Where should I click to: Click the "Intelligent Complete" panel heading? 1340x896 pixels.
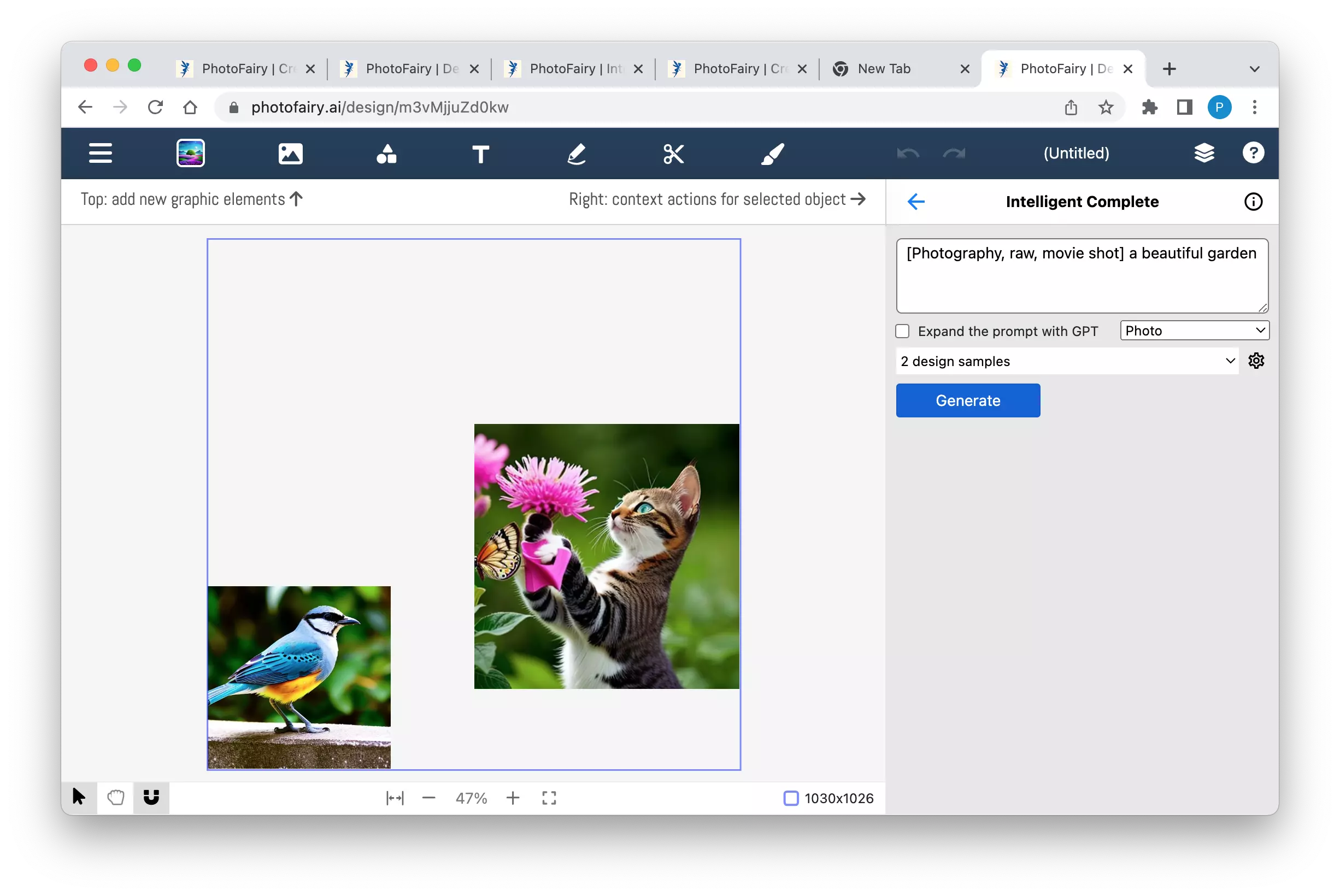1082,202
